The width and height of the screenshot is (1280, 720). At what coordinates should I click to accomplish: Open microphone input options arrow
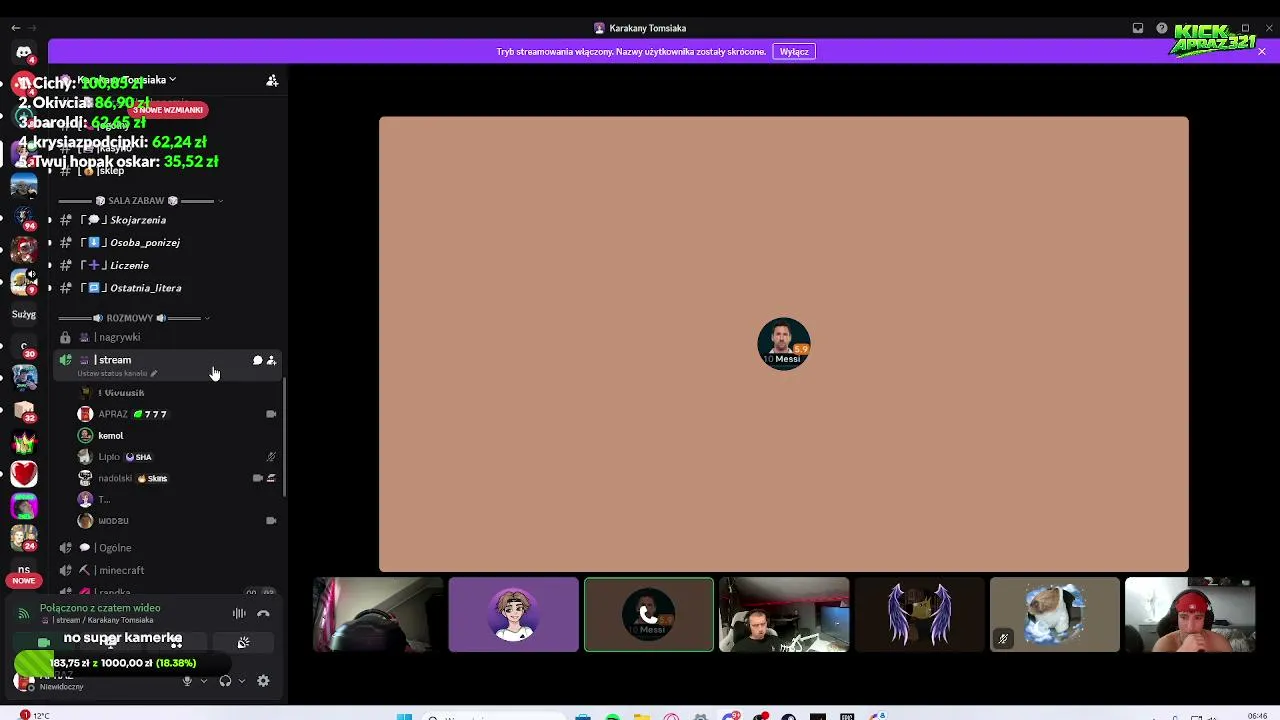point(203,681)
